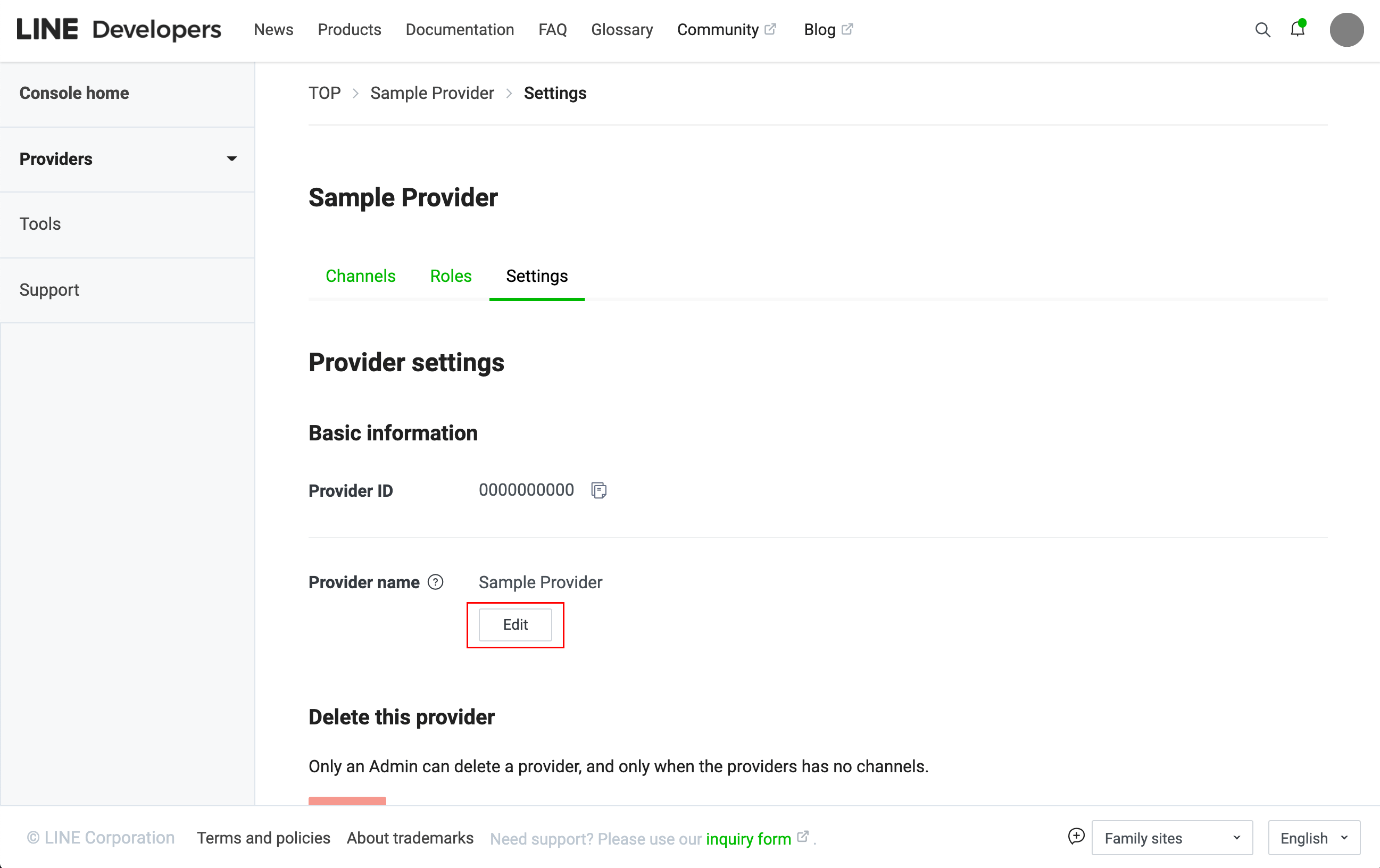Image resolution: width=1380 pixels, height=868 pixels.
Task: Open About trademarks footer link
Action: (x=410, y=838)
